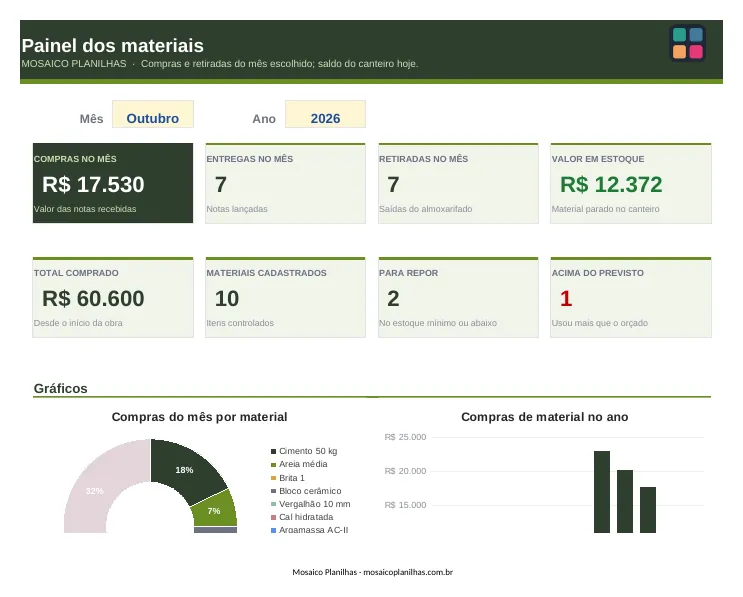Click the Para repor value 2
Screen dimensions: 743x597
point(393,298)
